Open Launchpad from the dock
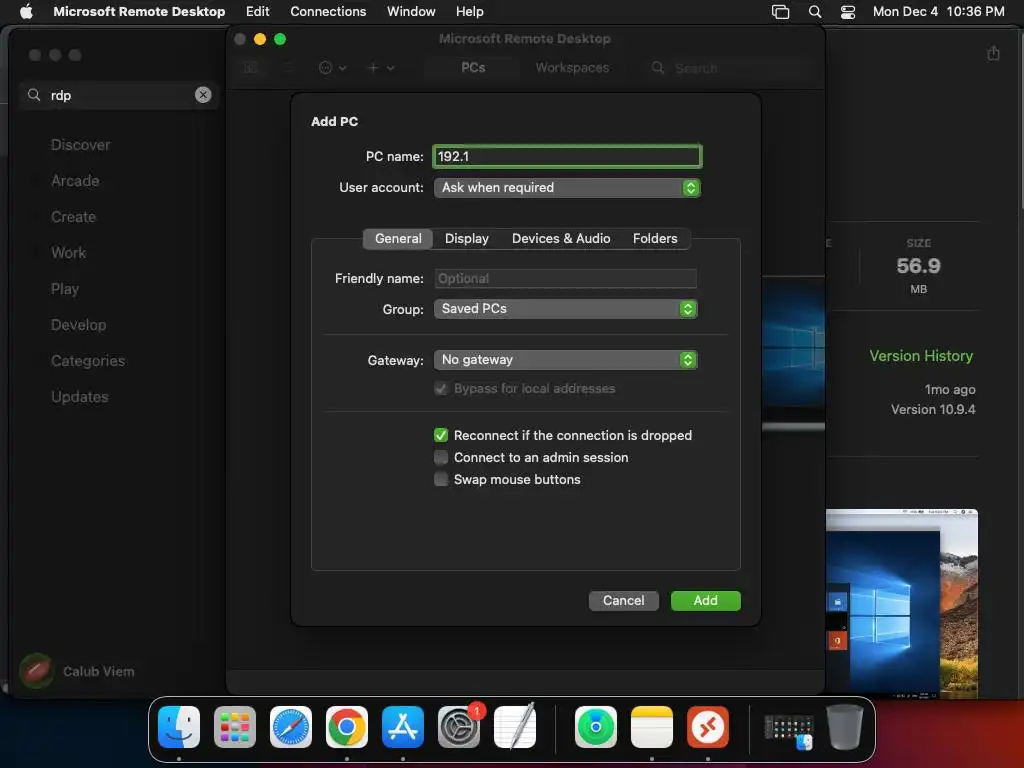This screenshot has height=768, width=1024. (x=235, y=726)
